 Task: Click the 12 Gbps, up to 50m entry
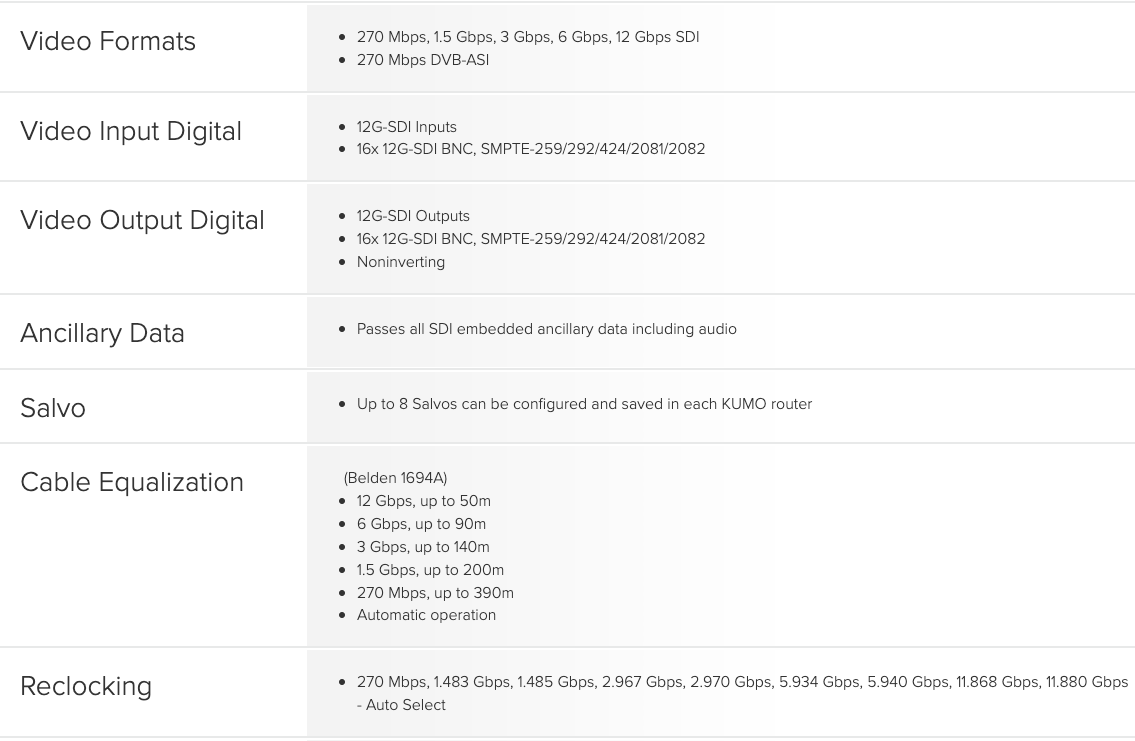[423, 501]
